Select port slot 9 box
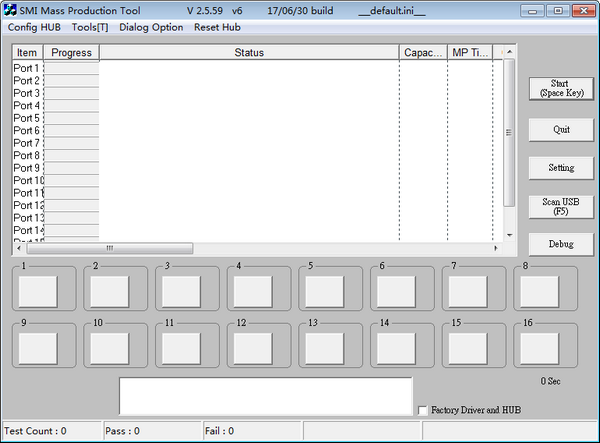This screenshot has width=600, height=443. coord(40,347)
